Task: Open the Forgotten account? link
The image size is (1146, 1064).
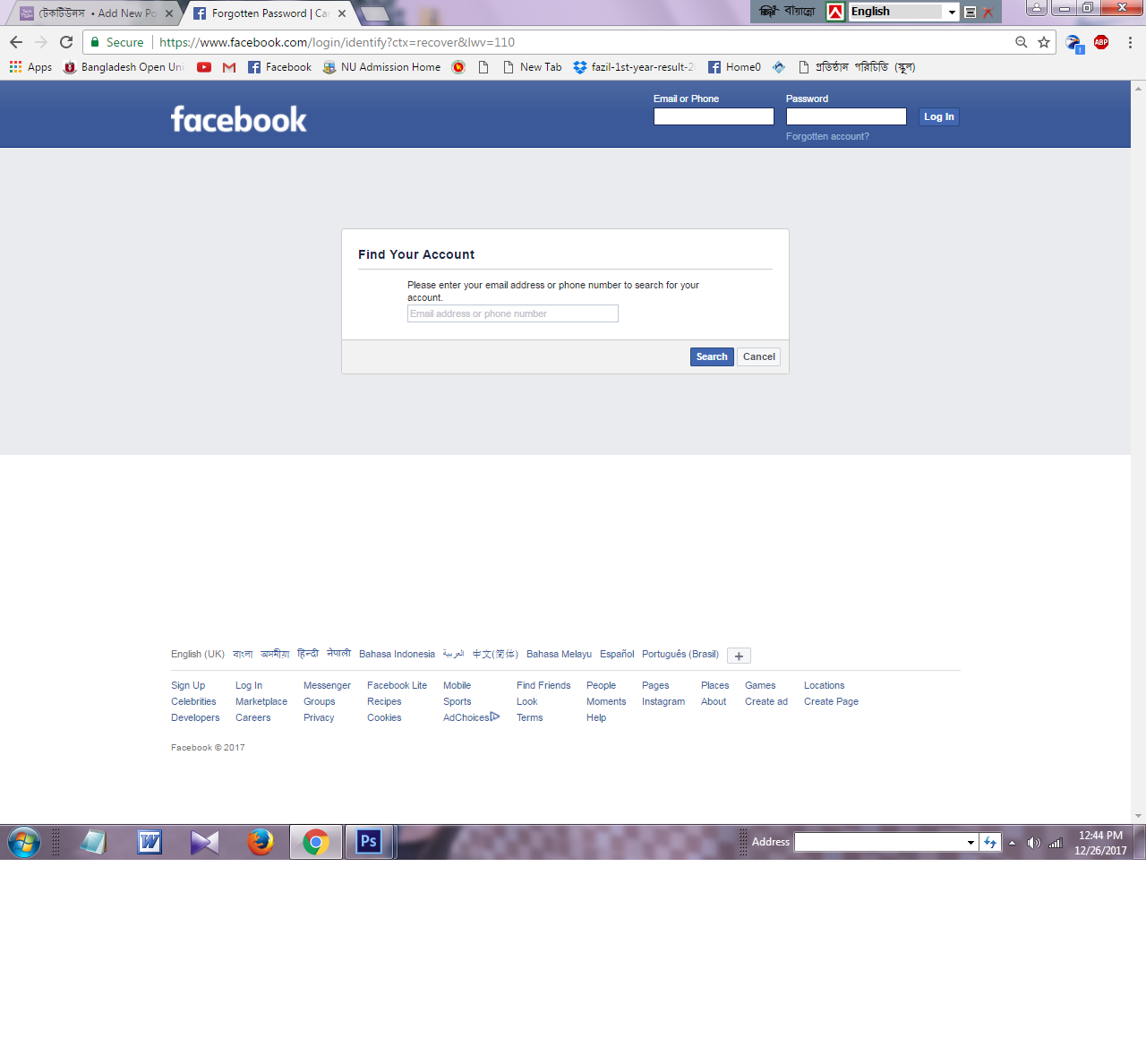Action: (827, 136)
